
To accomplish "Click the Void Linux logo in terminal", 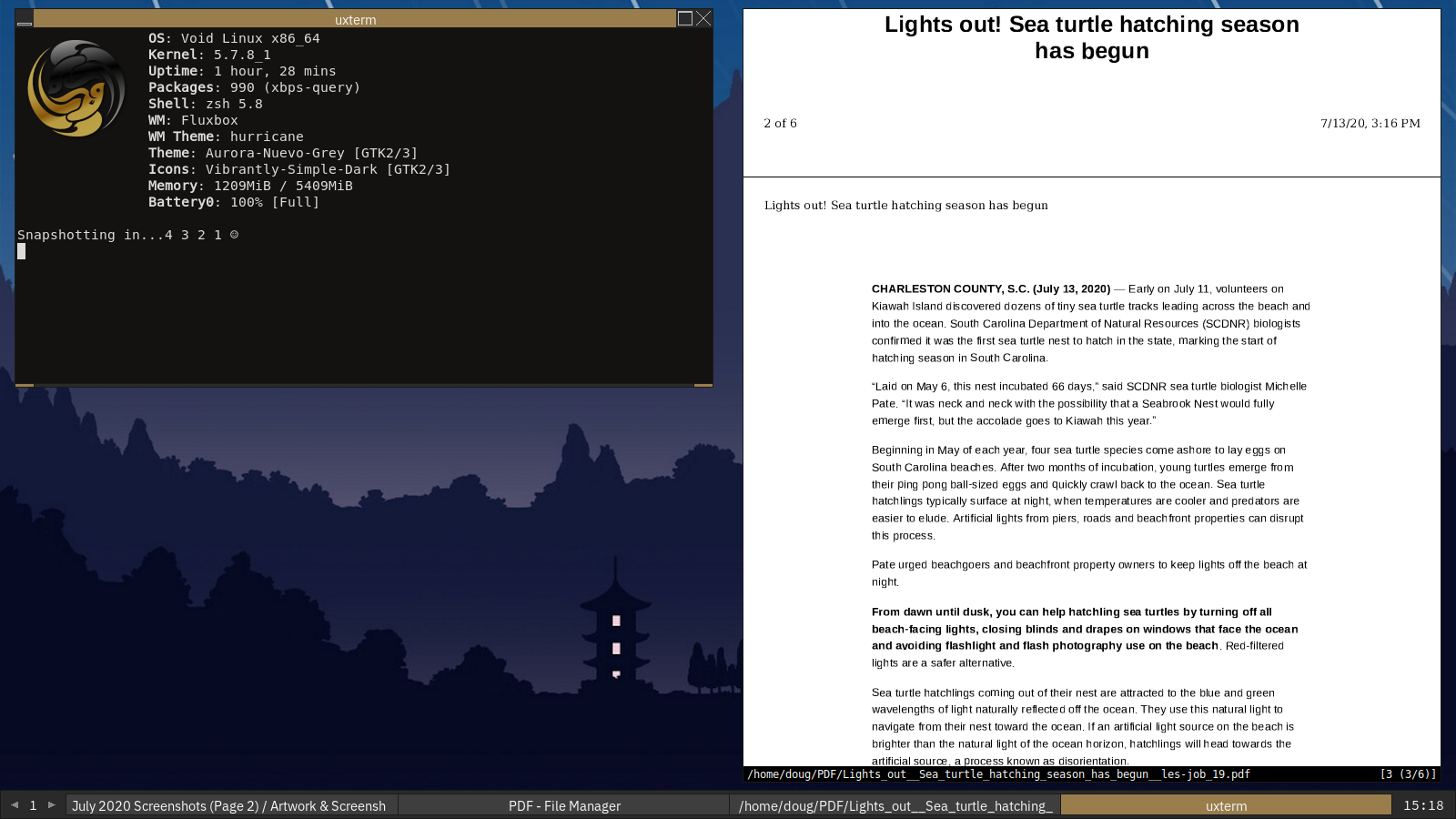I will tap(76, 88).
